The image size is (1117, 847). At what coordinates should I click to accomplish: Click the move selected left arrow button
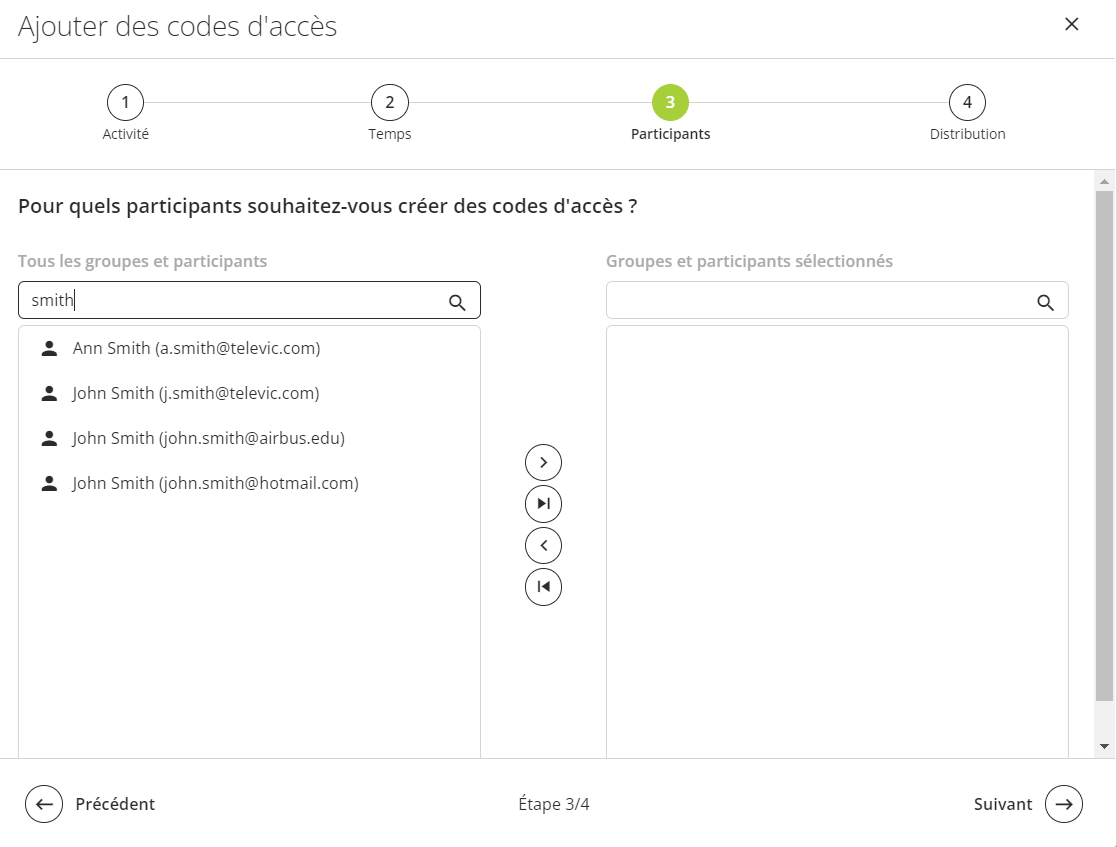coord(544,546)
